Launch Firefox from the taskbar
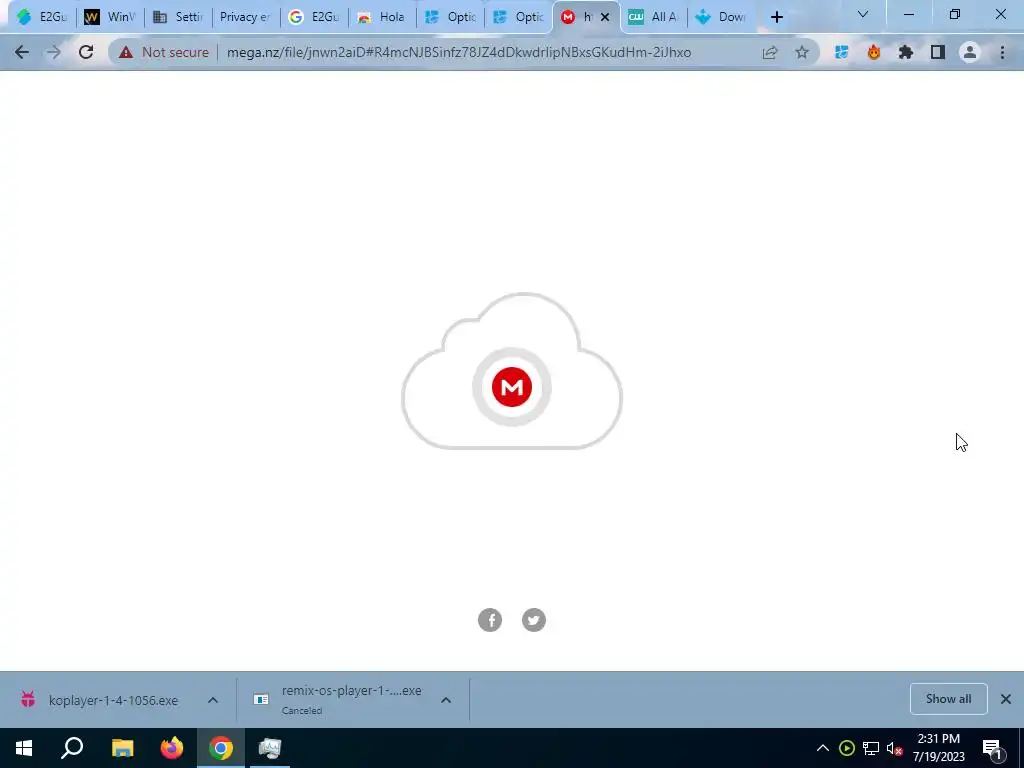1024x768 pixels. (172, 748)
